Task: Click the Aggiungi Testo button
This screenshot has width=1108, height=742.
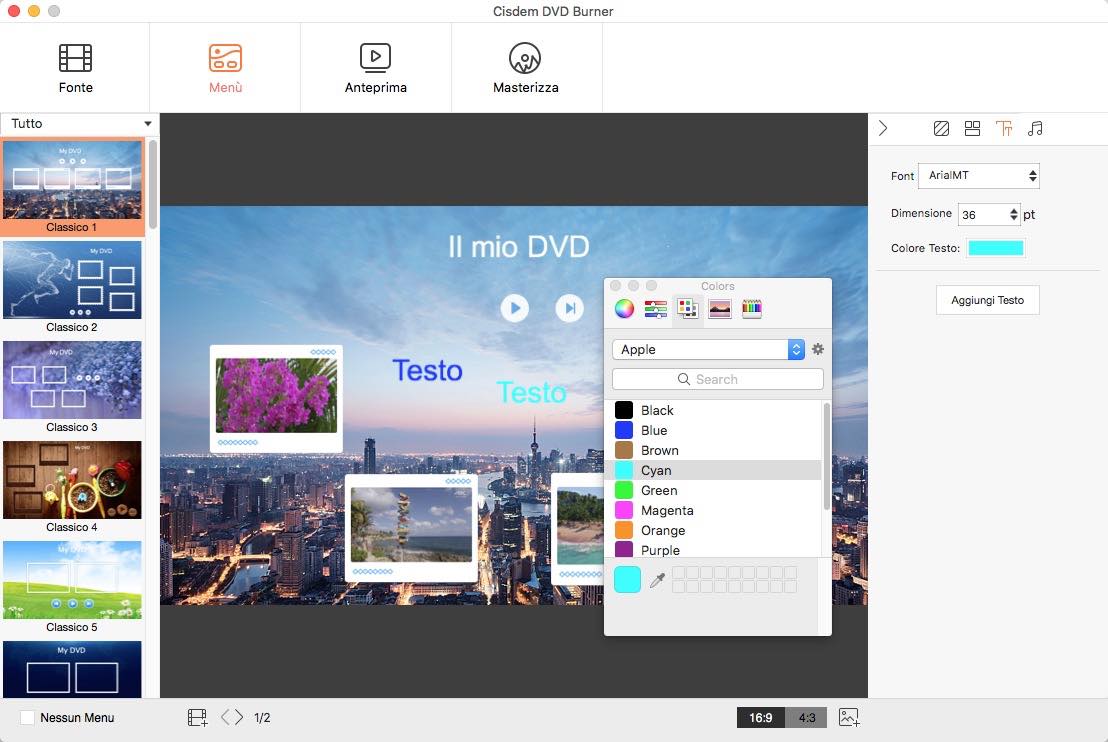Action: (x=987, y=300)
